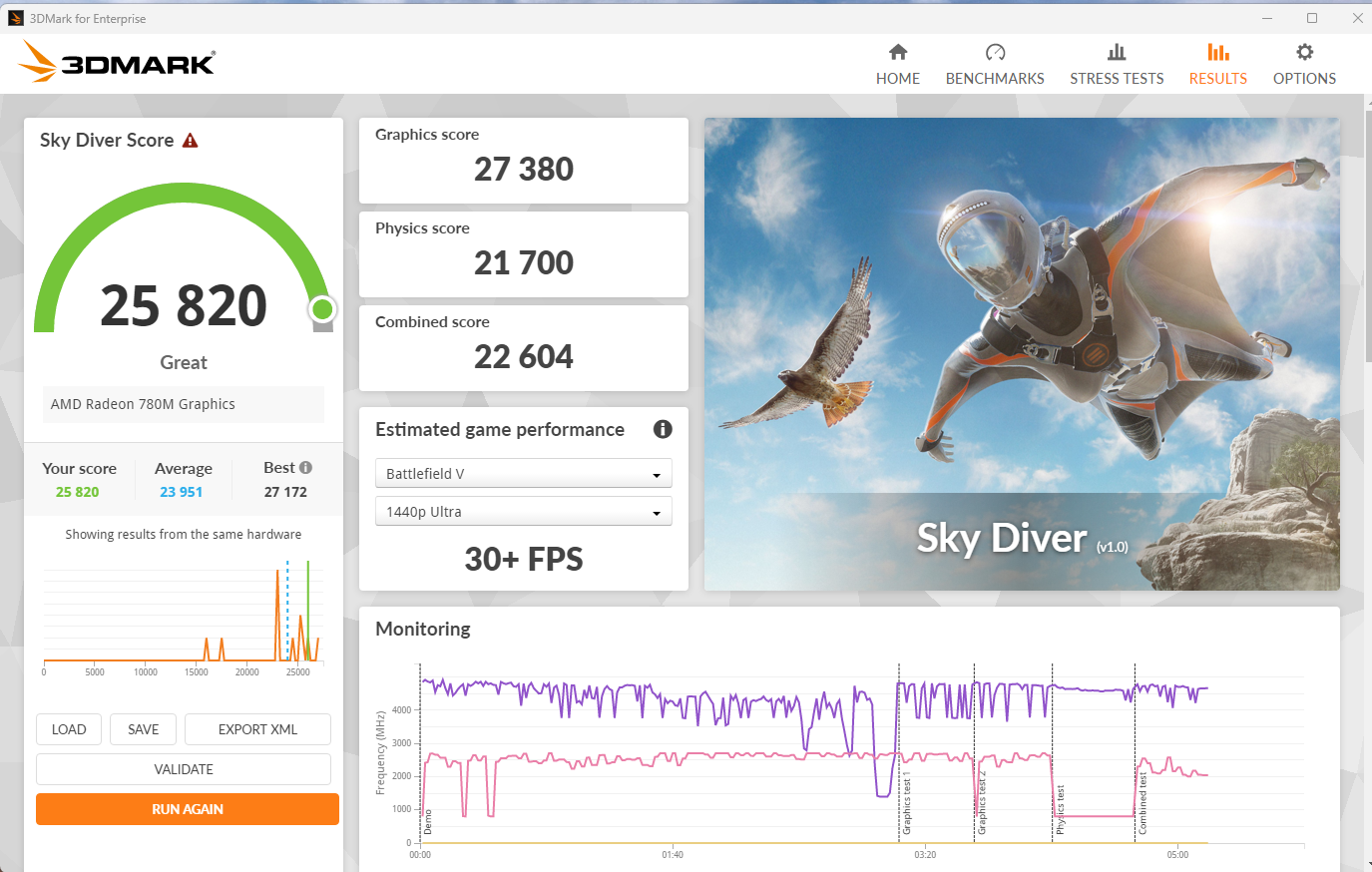Switch to the BENCHMARKS tab
1372x872 pixels.
pyautogui.click(x=995, y=65)
